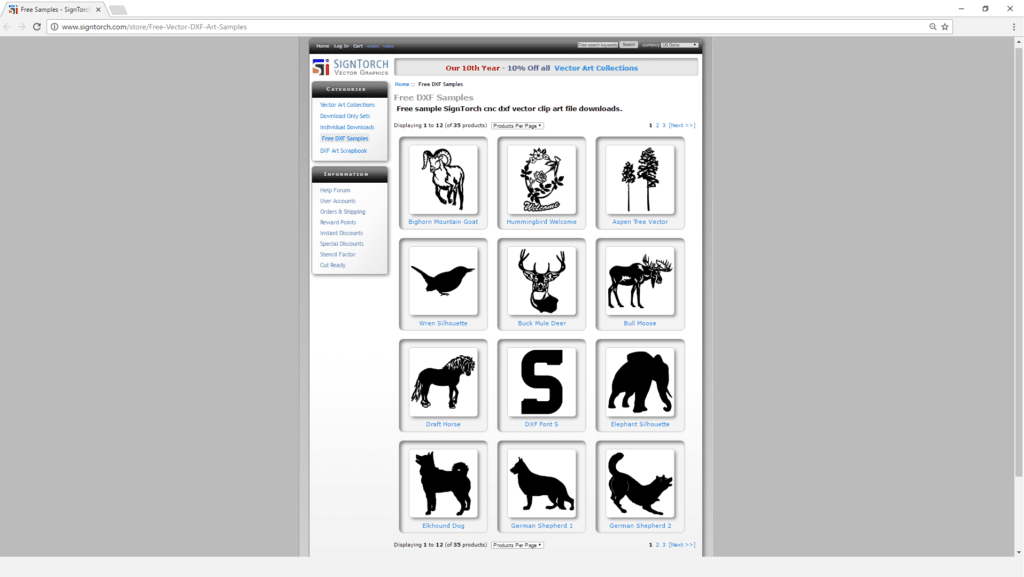Click the Log In link
1024x577 pixels.
tap(339, 44)
